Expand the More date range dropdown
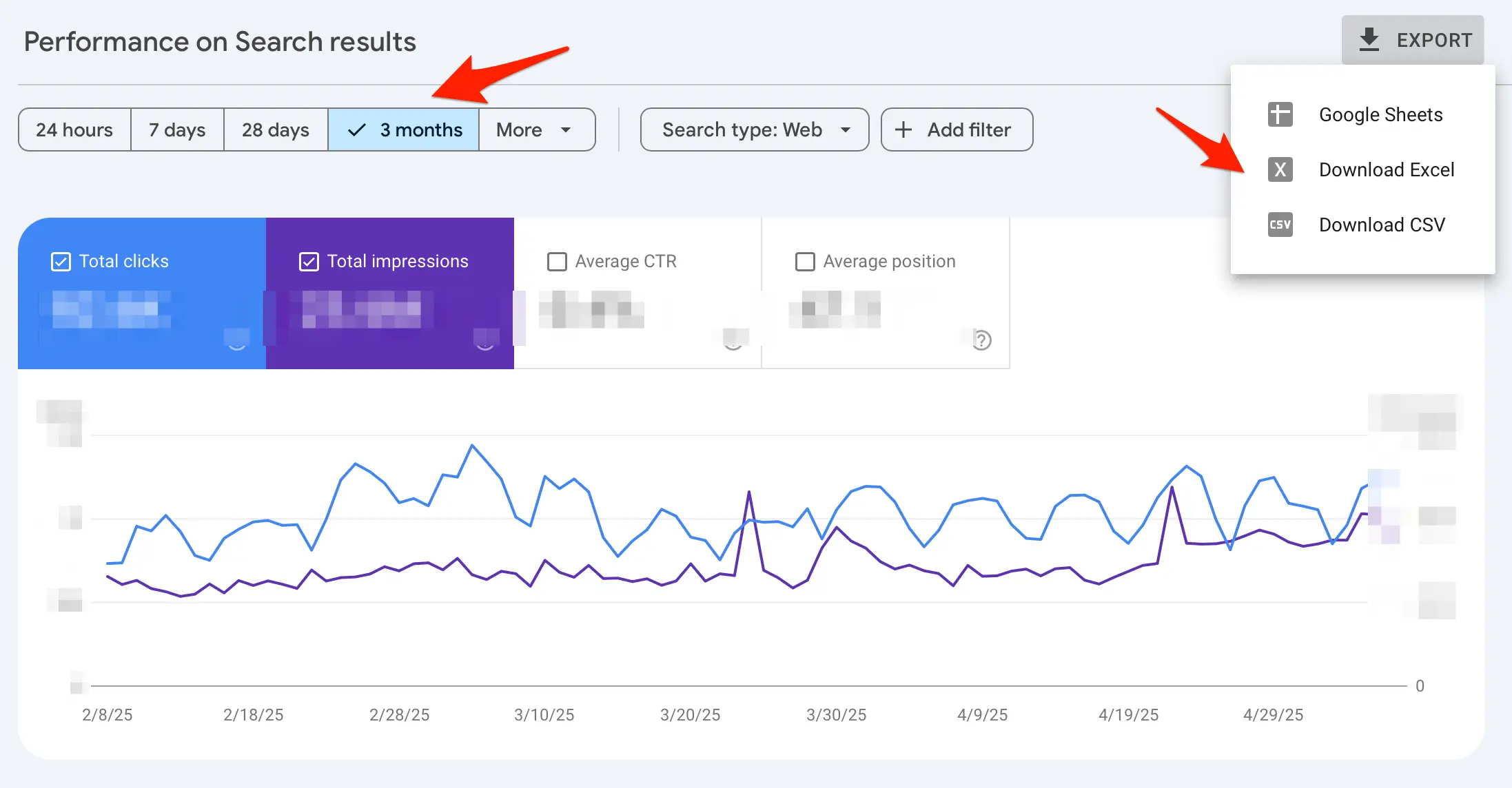The image size is (1512, 788). pyautogui.click(x=535, y=129)
